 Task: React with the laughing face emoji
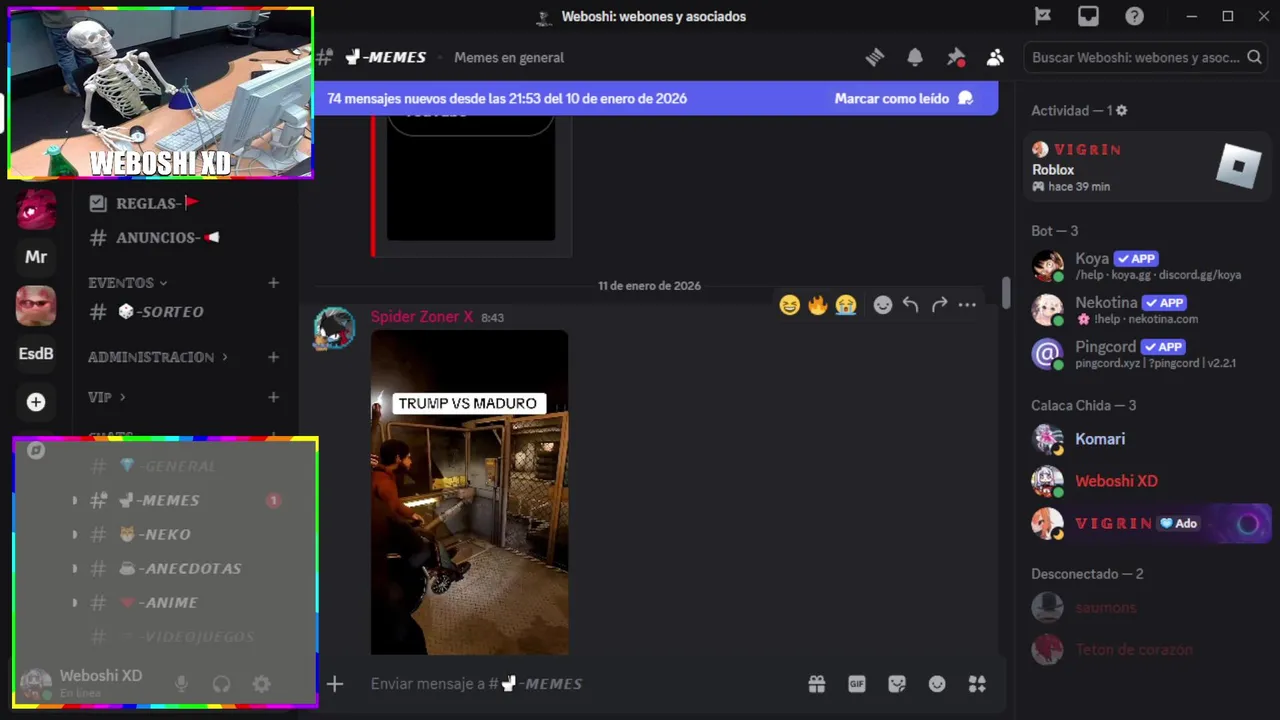pos(790,305)
